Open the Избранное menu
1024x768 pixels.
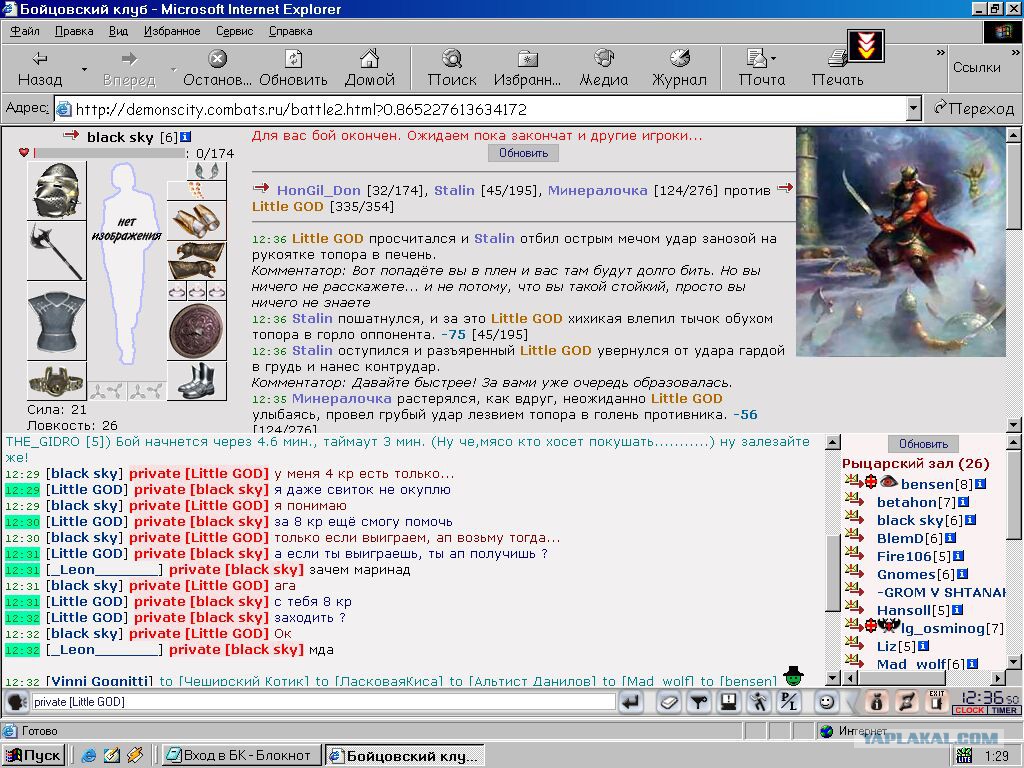[x=172, y=31]
